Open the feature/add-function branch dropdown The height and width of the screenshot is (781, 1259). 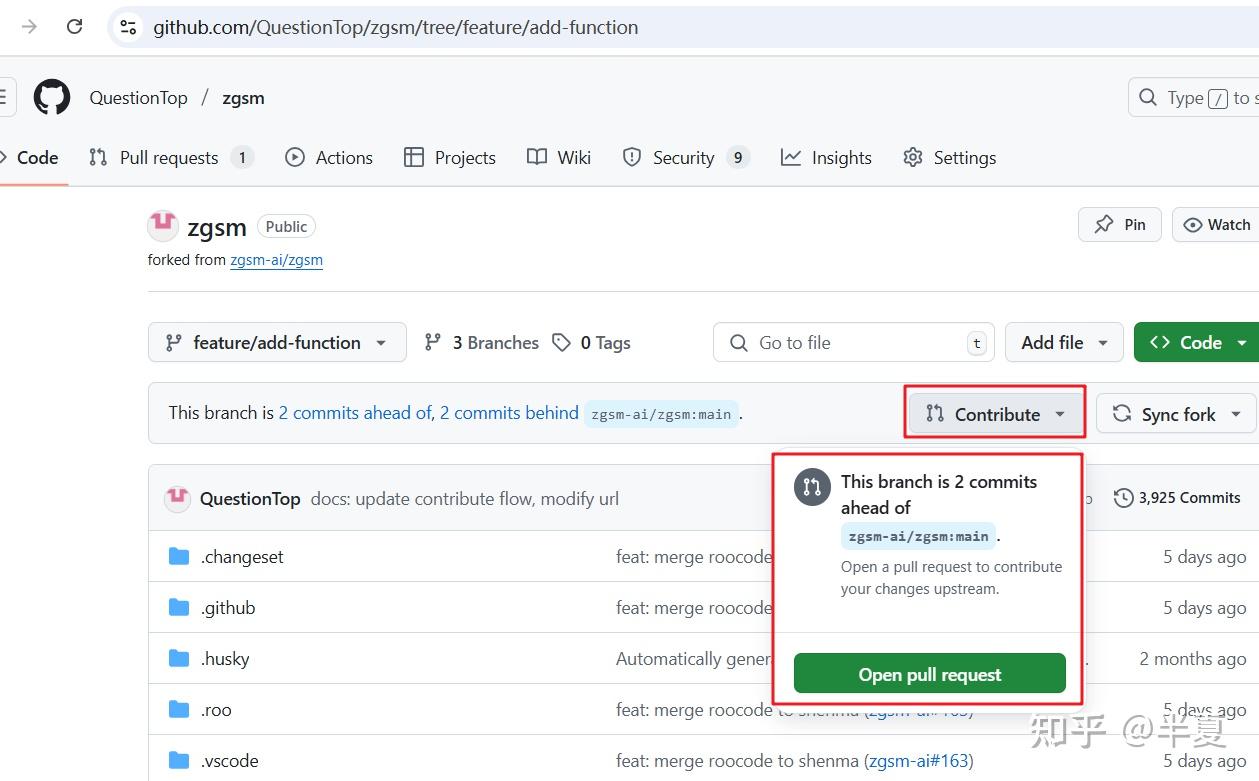click(277, 342)
